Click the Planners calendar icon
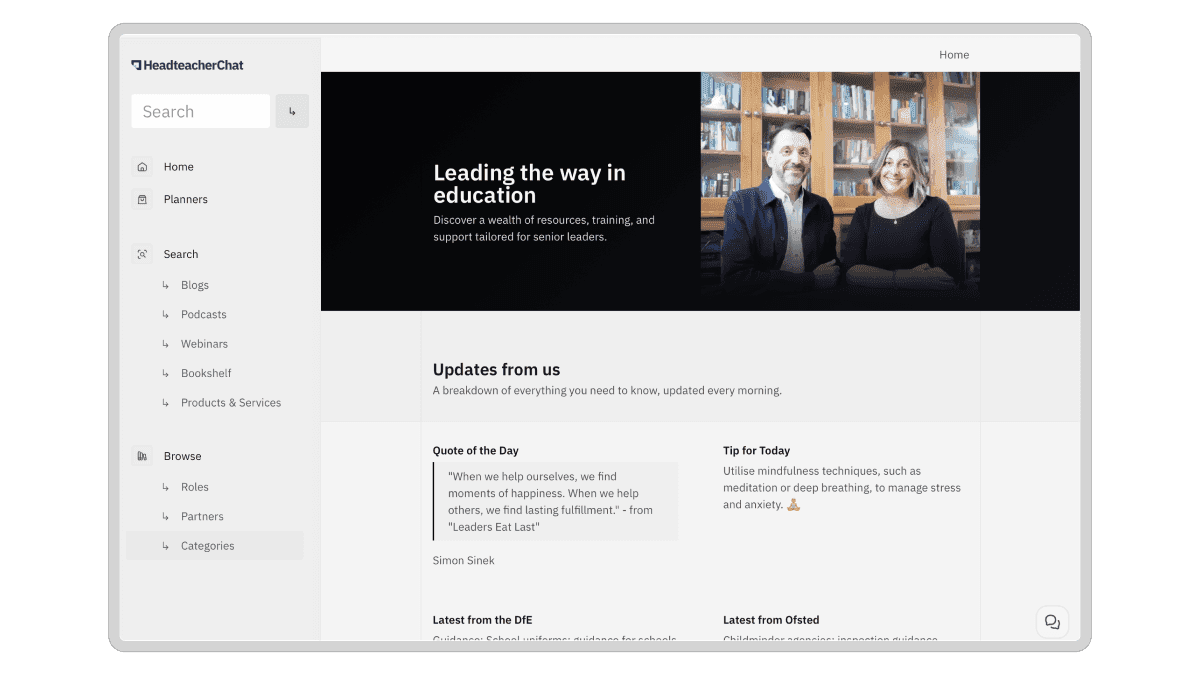The height and width of the screenshot is (675, 1200). [142, 199]
